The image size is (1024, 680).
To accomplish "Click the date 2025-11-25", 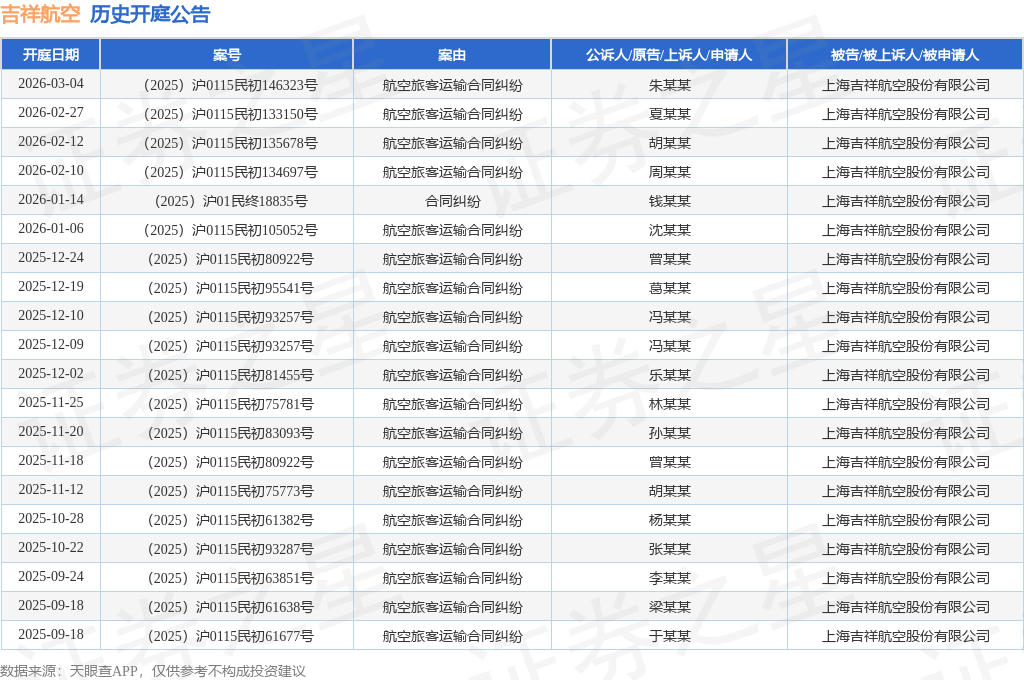I will [51, 402].
